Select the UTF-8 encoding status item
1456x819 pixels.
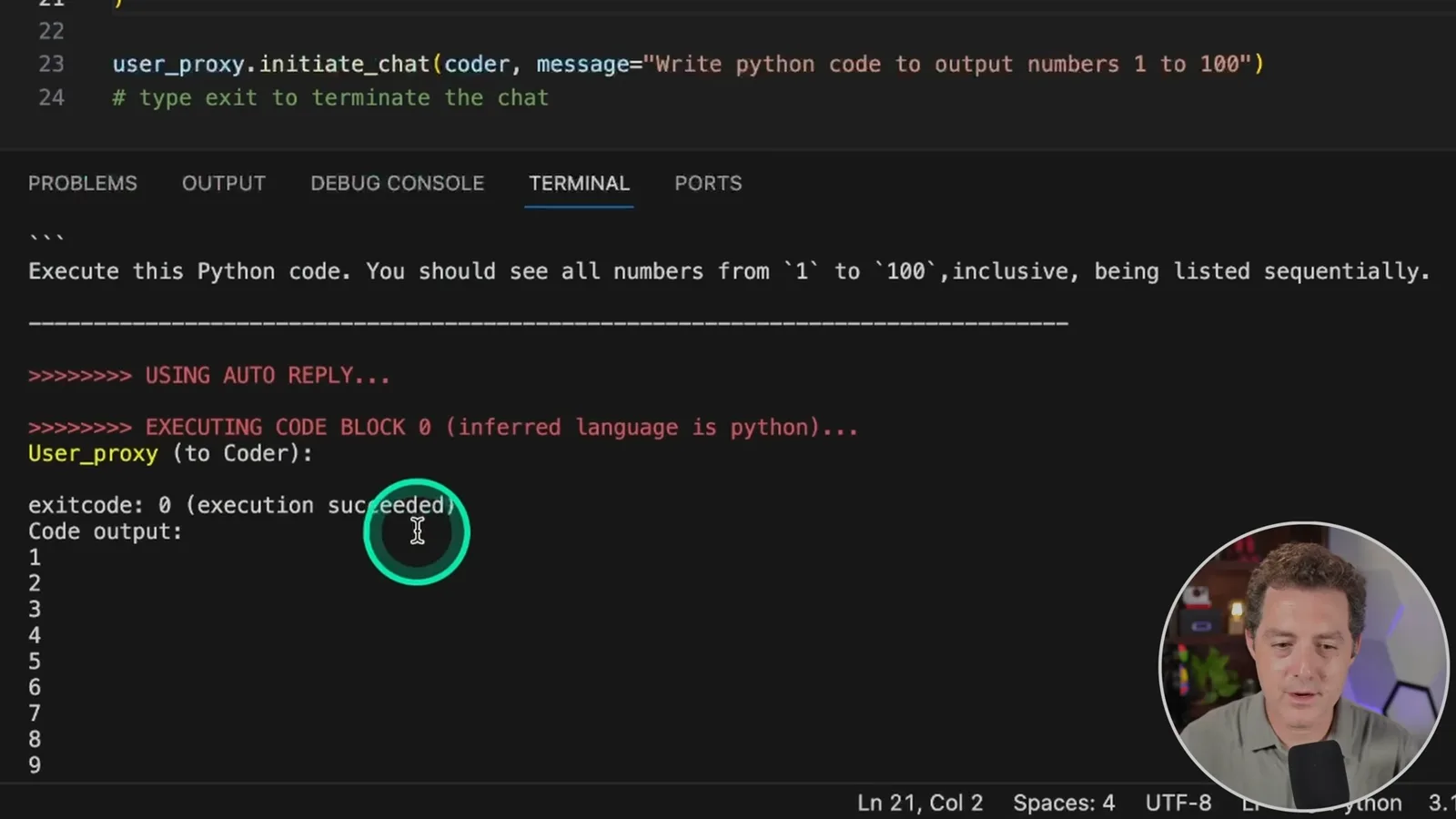tap(1178, 803)
